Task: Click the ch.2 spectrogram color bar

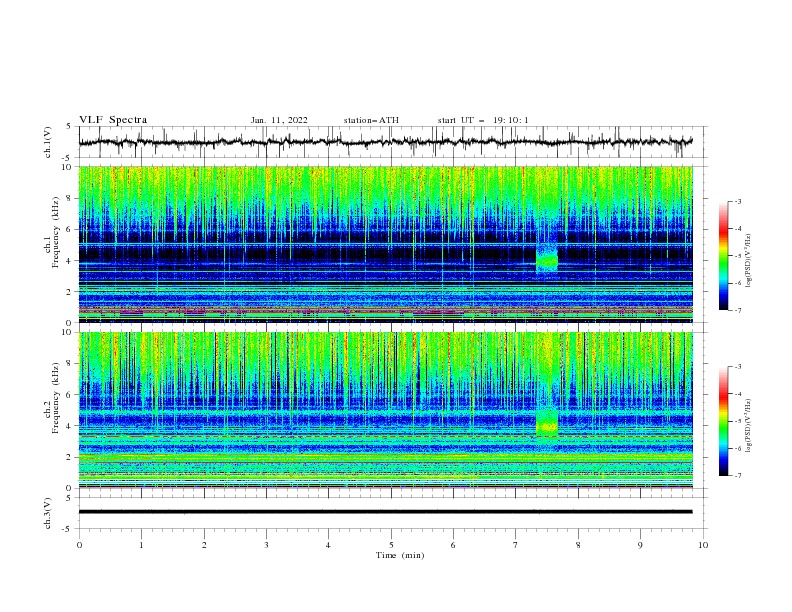Action: coord(723,421)
